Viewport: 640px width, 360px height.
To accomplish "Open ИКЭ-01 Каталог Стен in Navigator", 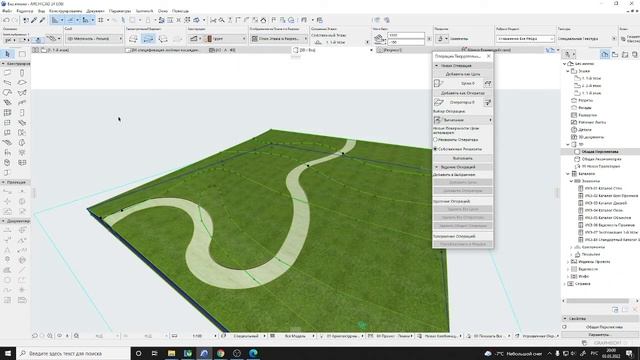I will 603,189.
